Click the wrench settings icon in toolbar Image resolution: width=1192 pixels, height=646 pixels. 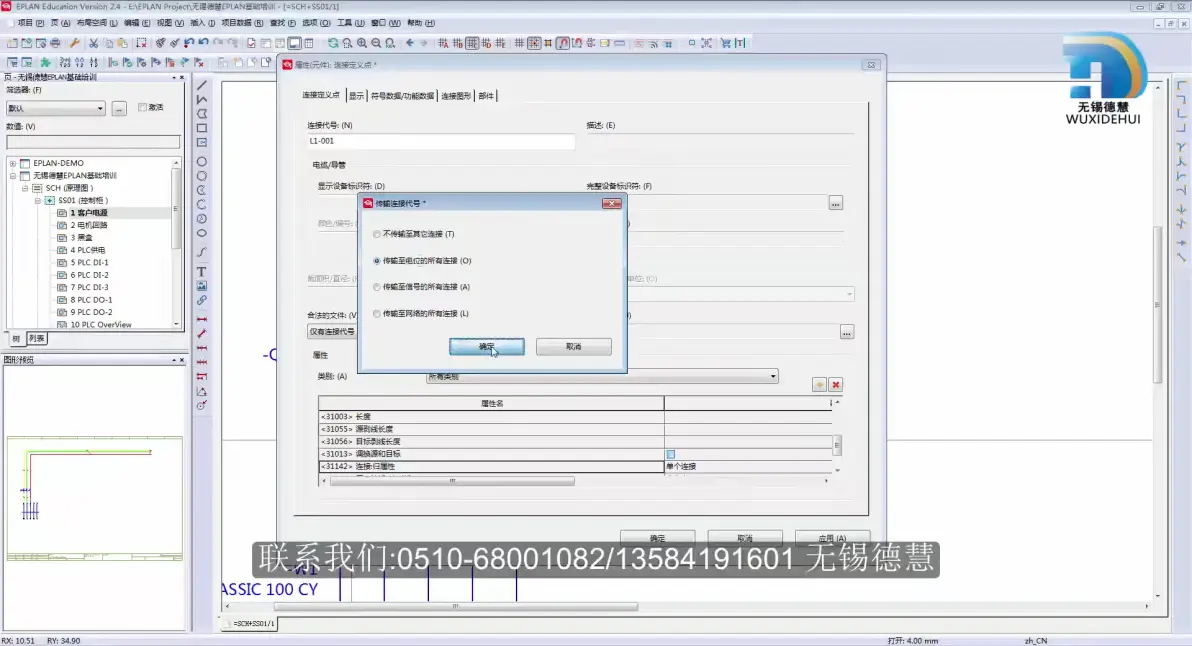pos(74,43)
